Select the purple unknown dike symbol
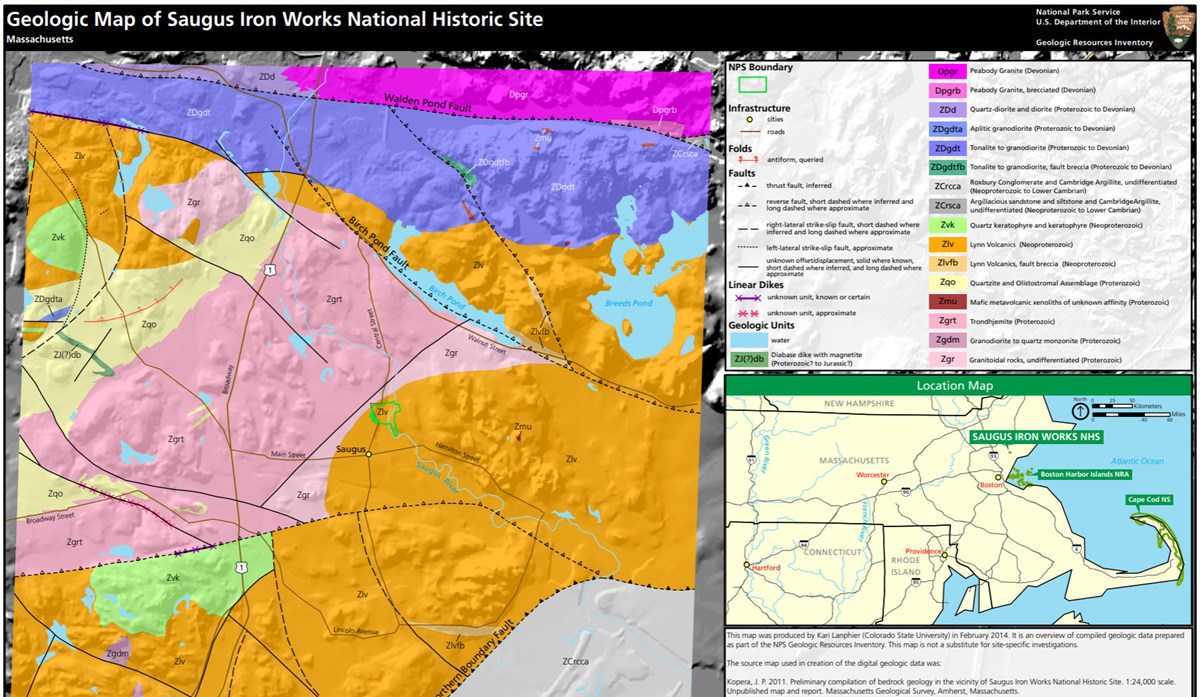Image resolution: width=1200 pixels, height=697 pixels. pyautogui.click(x=748, y=296)
